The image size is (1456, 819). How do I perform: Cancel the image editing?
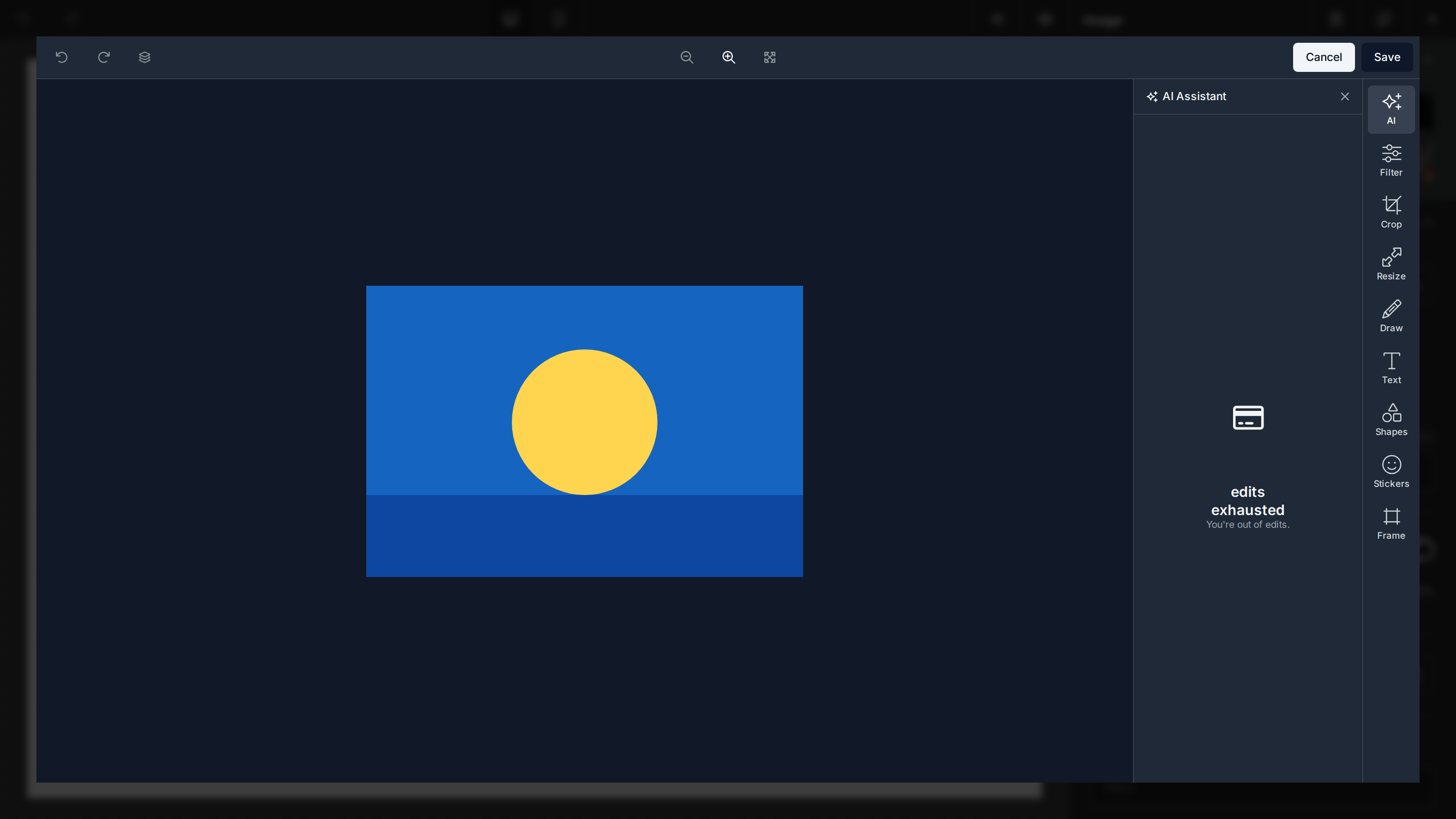(1324, 57)
